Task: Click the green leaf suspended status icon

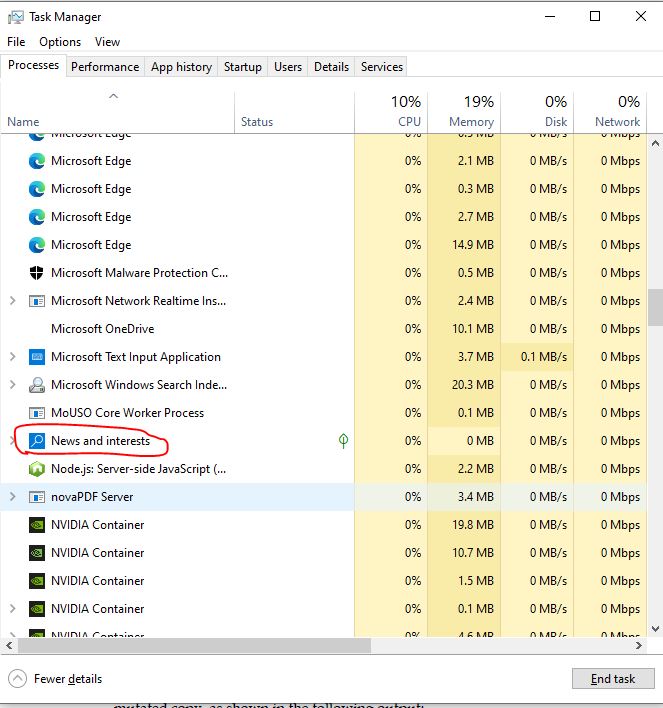Action: tap(343, 441)
